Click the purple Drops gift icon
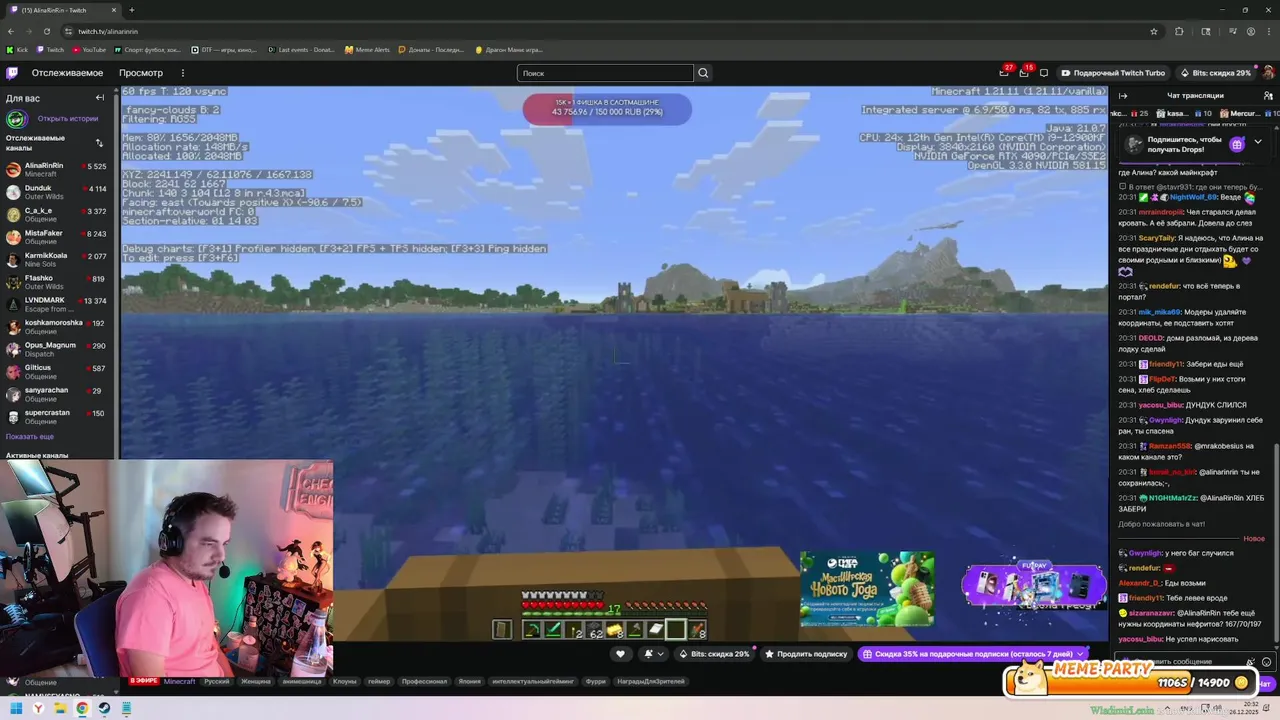The width and height of the screenshot is (1280, 720). pyautogui.click(x=1237, y=144)
